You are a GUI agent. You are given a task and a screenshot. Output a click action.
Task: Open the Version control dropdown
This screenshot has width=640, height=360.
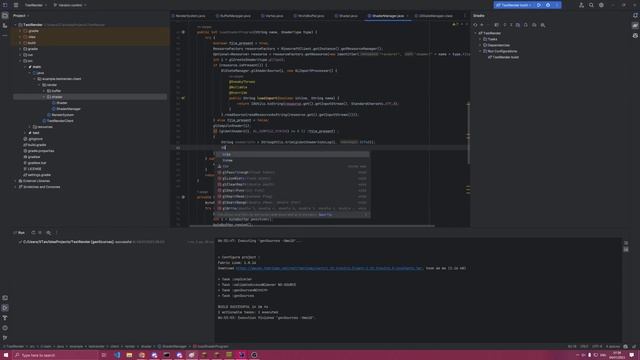point(70,5)
